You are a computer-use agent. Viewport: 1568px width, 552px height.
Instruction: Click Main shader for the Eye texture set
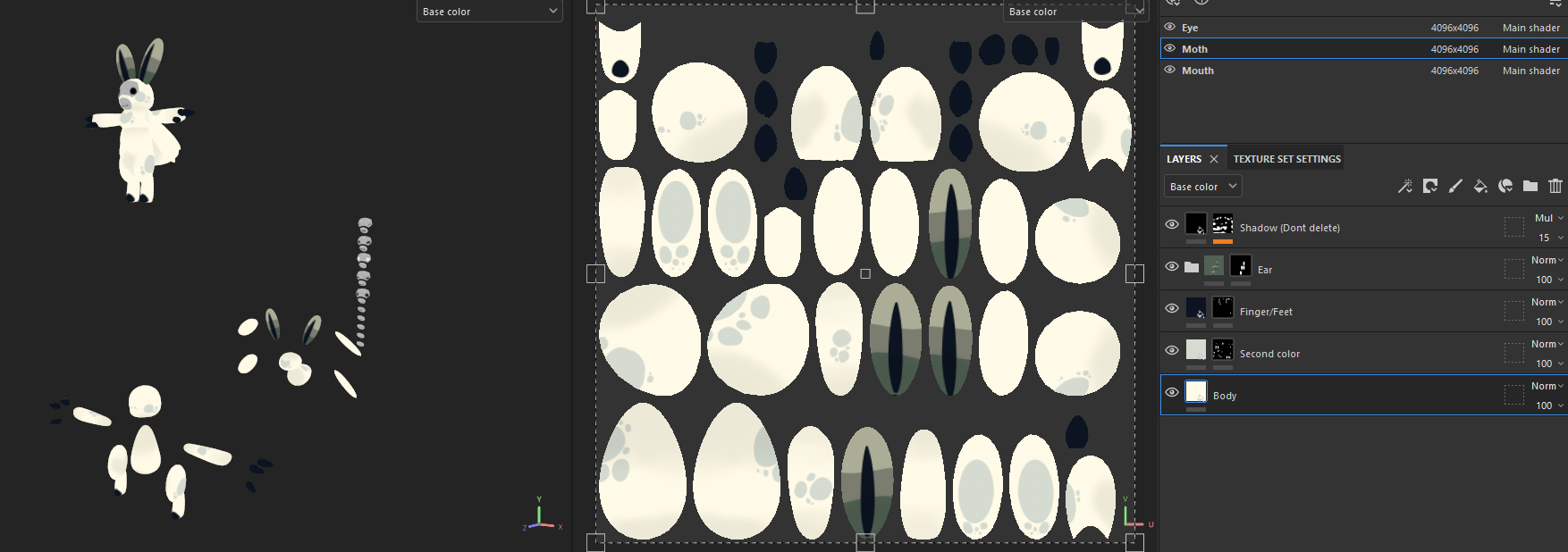pos(1530,28)
